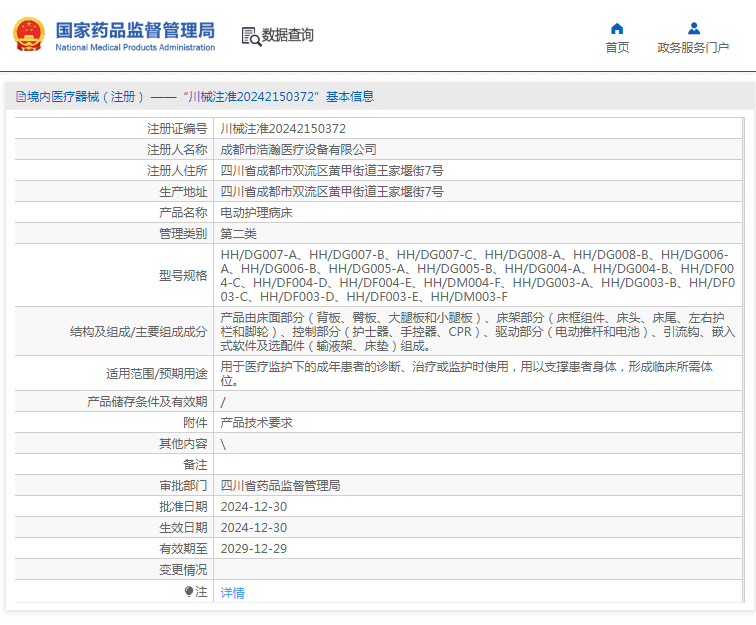This screenshot has width=756, height=625.
Task: Select the 生效日期 value 2024-12-30
Action: tap(254, 528)
